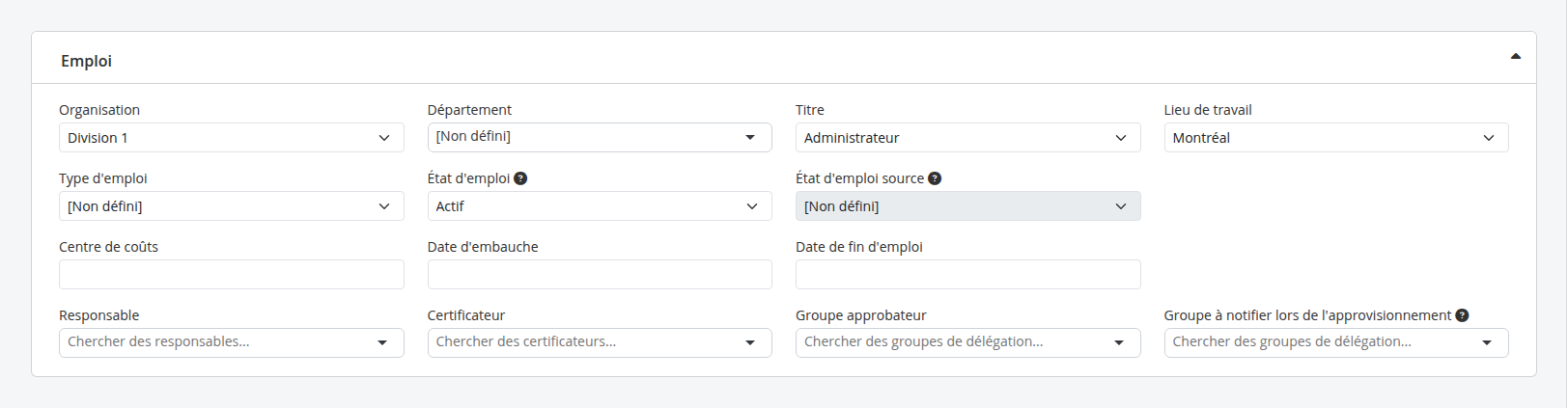
Task: Open the Département dropdown
Action: pyautogui.click(x=600, y=137)
